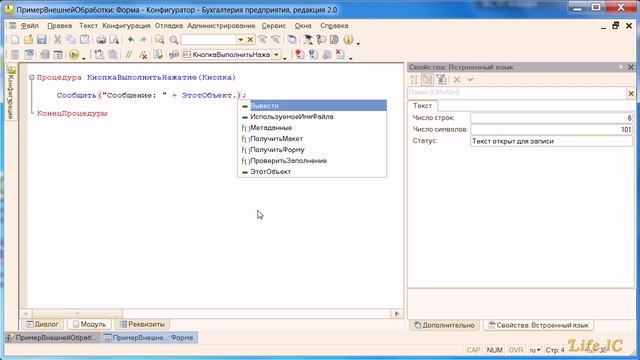Image resolution: width=640 pixels, height=360 pixels.
Task: Switch to the Диалог tab
Action: click(42, 324)
